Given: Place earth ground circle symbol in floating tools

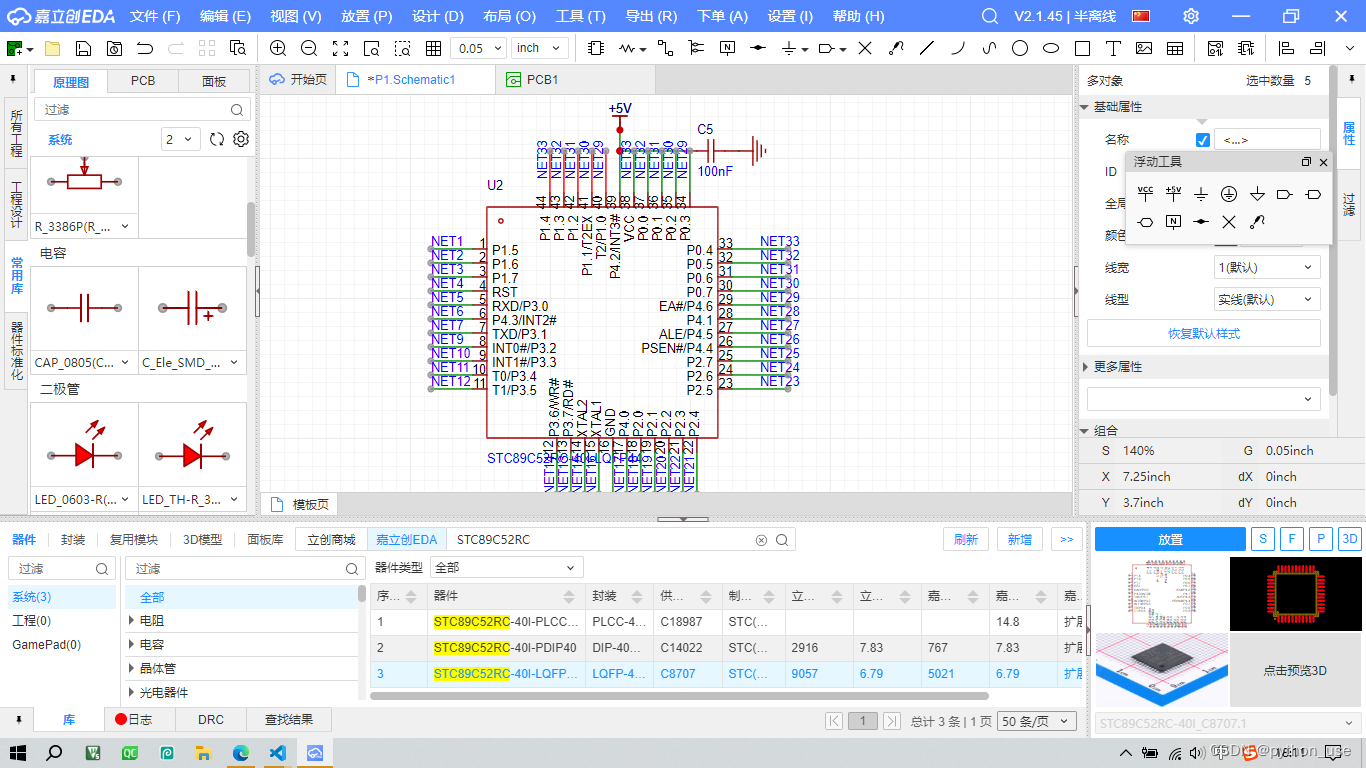Looking at the screenshot, I should click(1229, 194).
